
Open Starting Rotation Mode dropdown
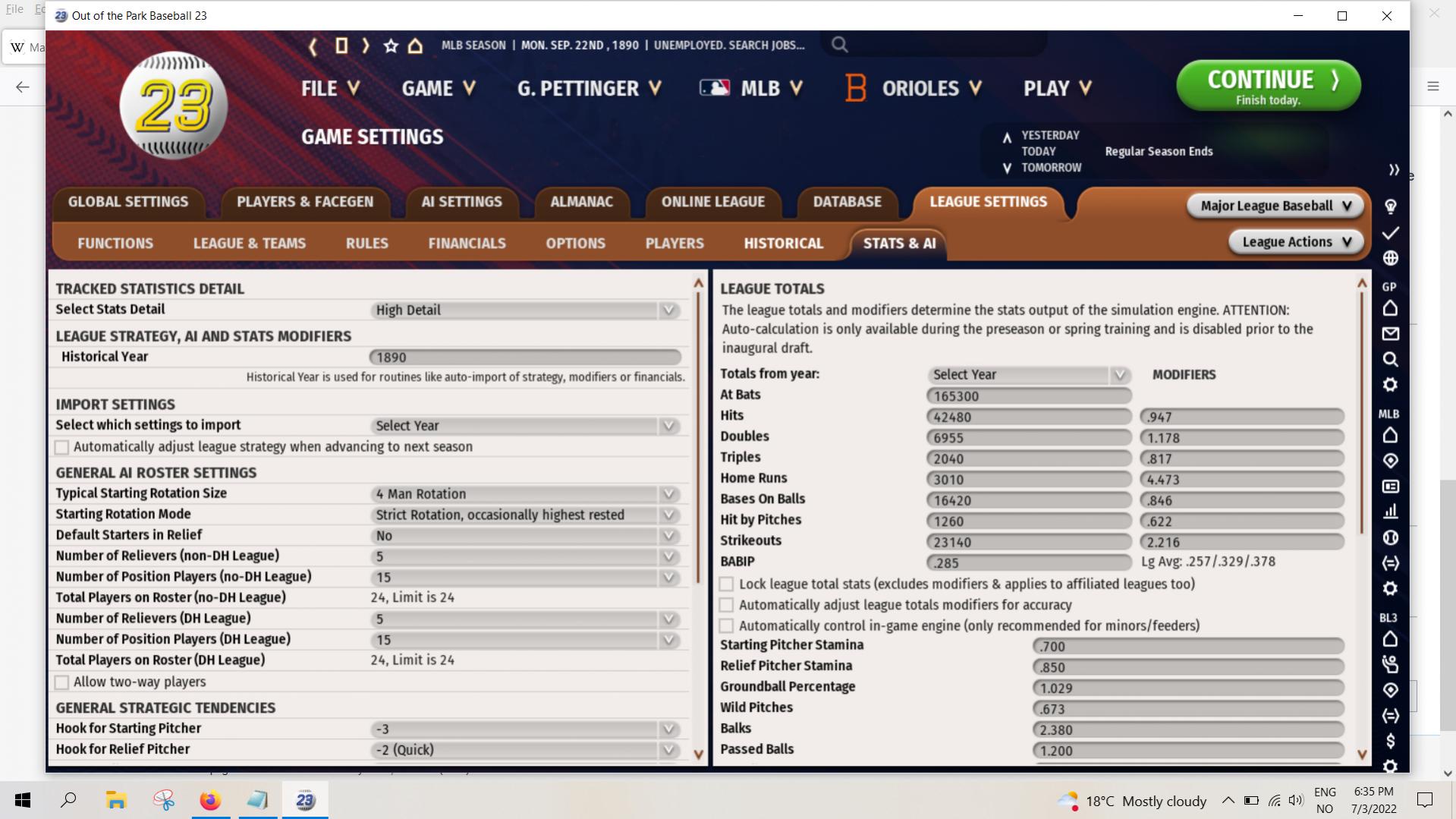525,515
